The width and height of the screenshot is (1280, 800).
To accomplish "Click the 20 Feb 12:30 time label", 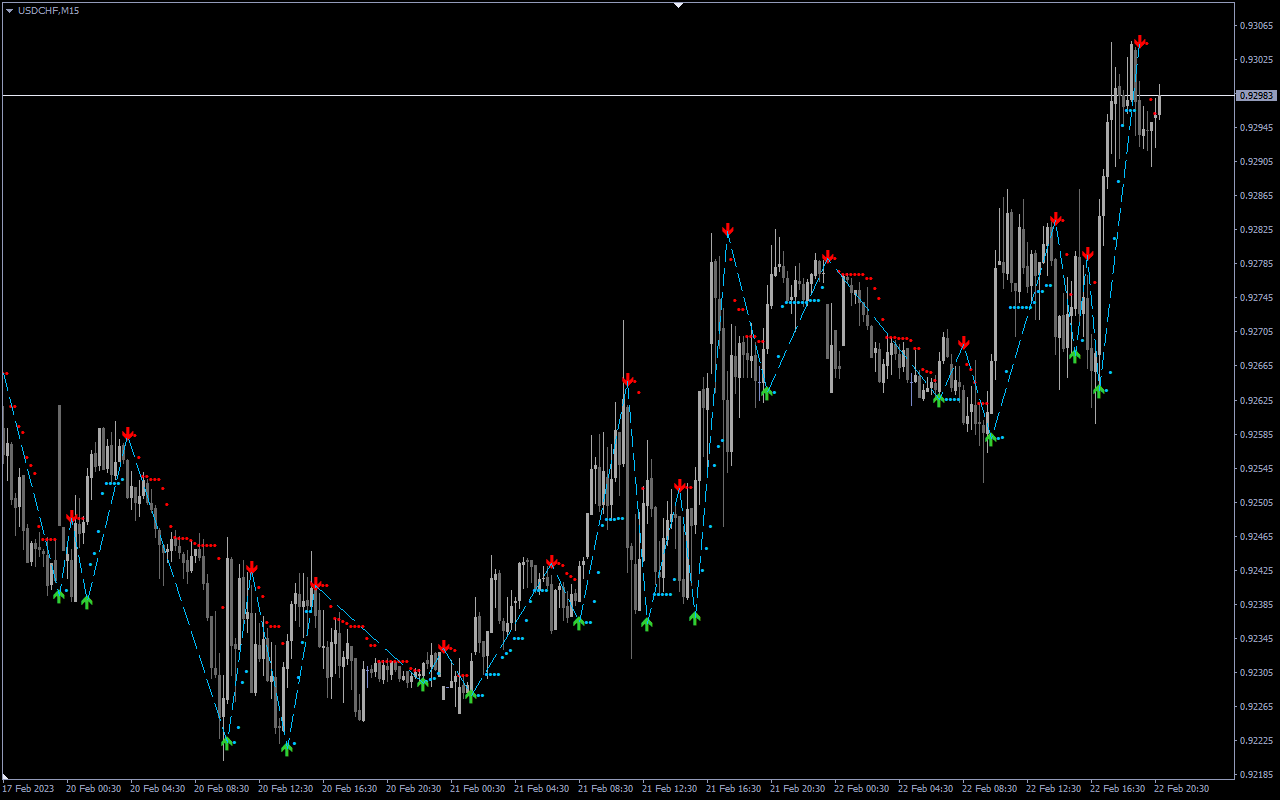I will [x=285, y=789].
